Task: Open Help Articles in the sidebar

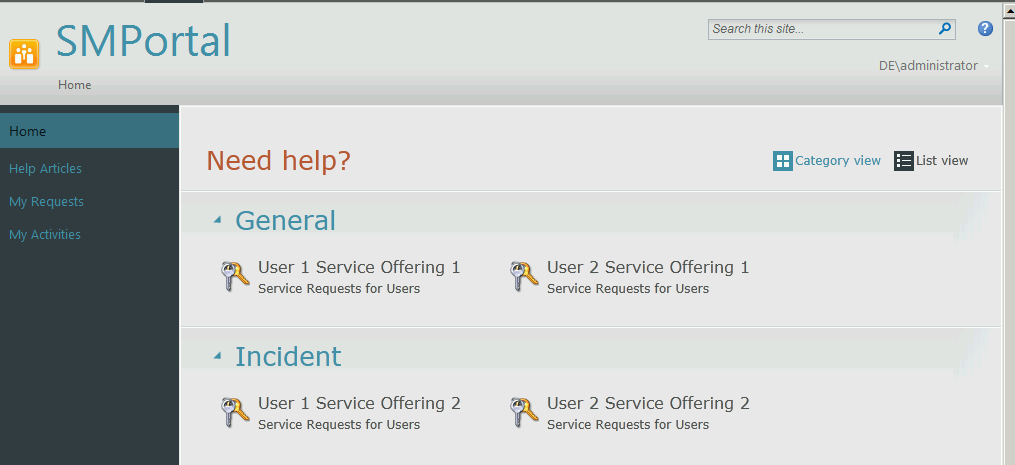Action: tap(45, 169)
